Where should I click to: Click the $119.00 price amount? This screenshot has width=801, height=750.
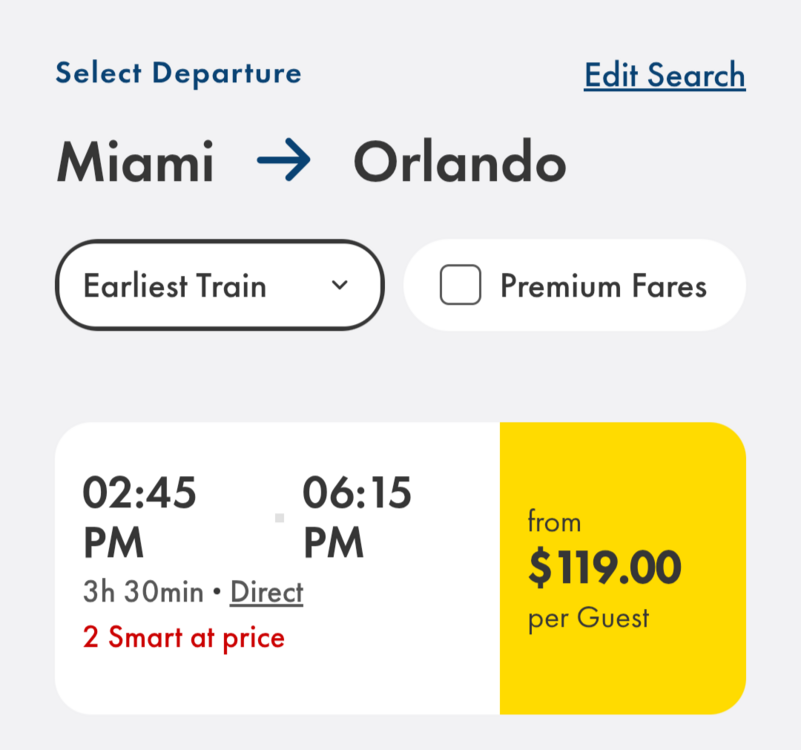point(605,569)
